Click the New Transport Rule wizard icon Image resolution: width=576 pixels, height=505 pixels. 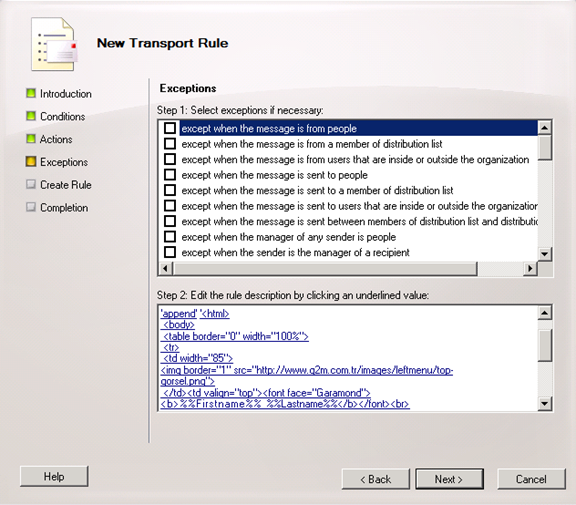(54, 44)
